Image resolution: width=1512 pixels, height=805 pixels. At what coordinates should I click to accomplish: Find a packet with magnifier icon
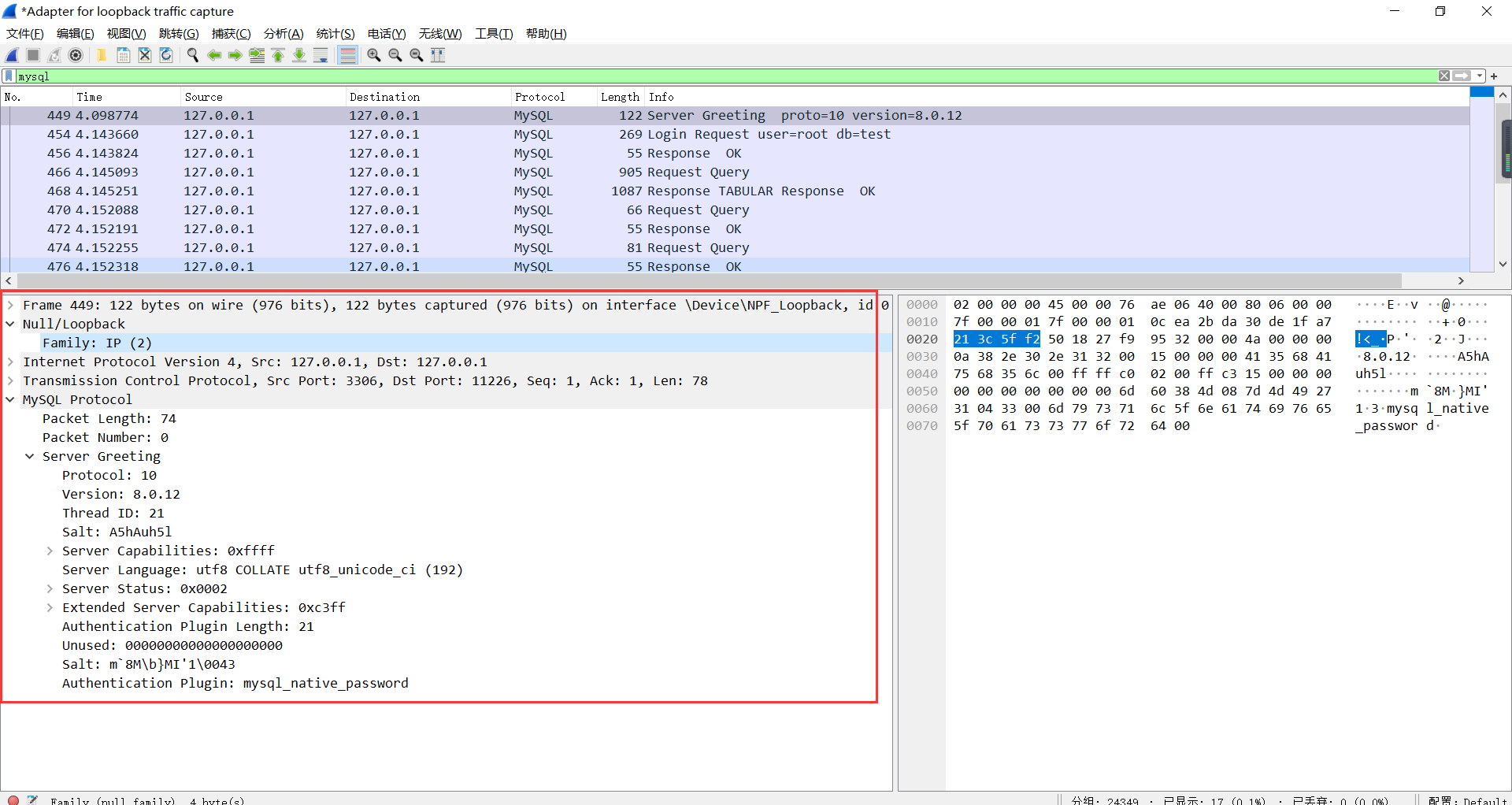point(192,55)
